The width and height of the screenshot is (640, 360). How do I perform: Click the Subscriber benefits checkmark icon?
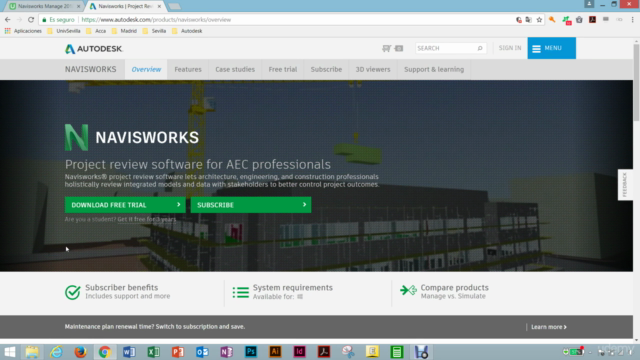point(73,292)
